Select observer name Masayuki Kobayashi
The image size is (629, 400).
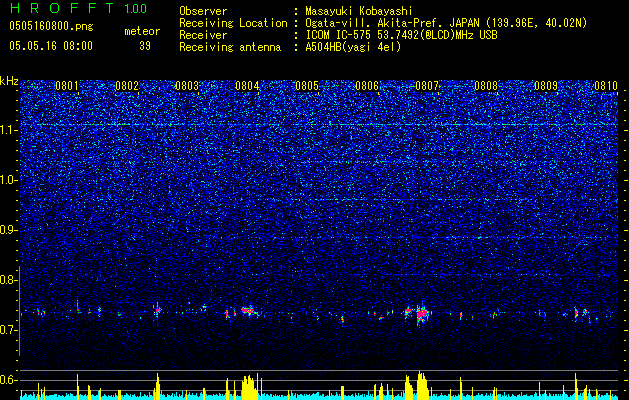tap(359, 11)
